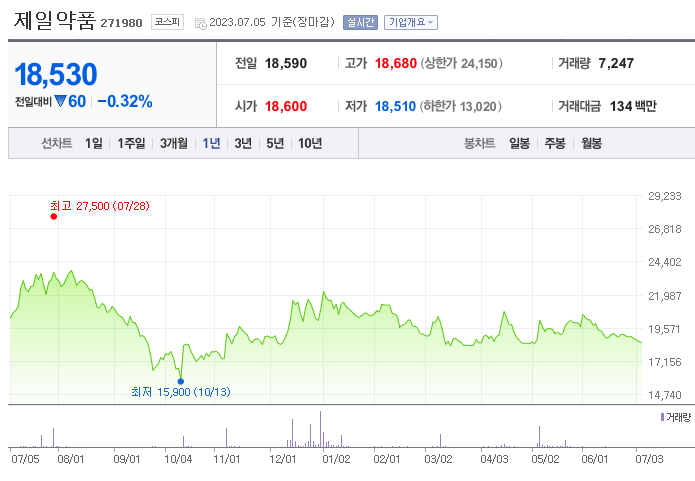695x481 pixels.
Task: Click the 29,233 price axis label
Action: tap(665, 196)
